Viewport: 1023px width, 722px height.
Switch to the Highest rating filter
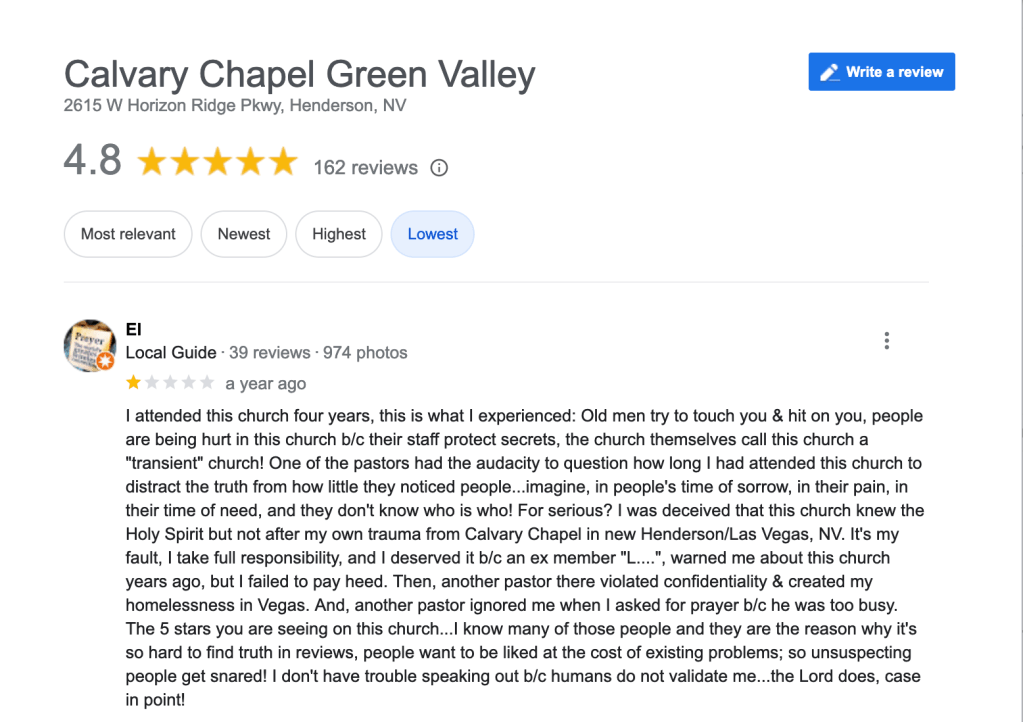[x=339, y=234]
